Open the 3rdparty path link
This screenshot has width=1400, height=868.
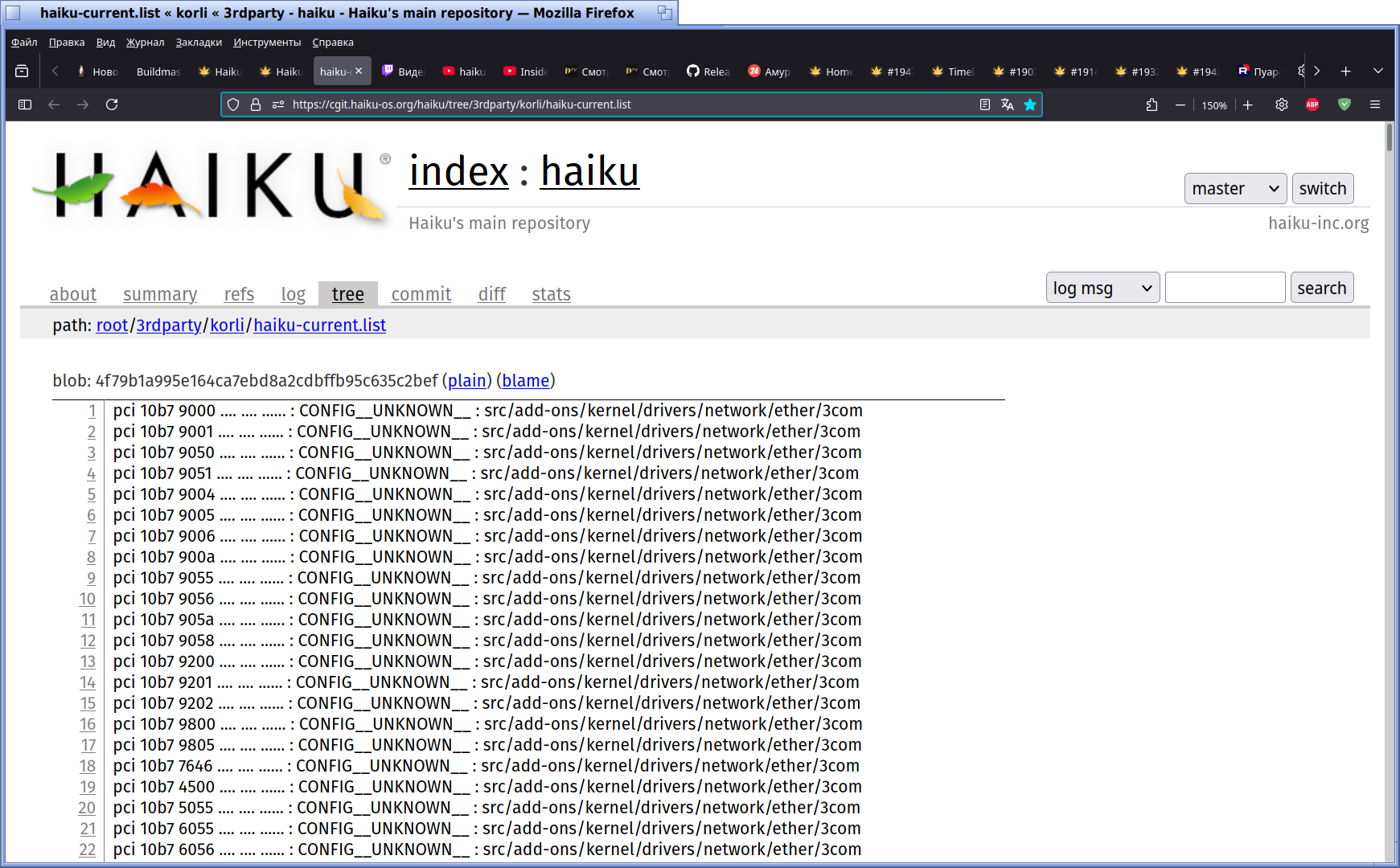click(169, 325)
